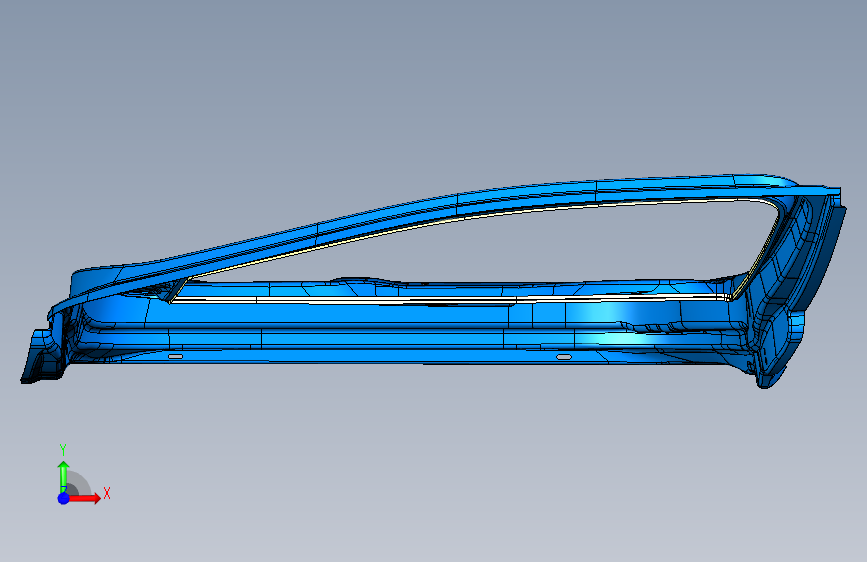The width and height of the screenshot is (867, 562).
Task: Select the right oval slot hole on model
Action: coord(563,357)
